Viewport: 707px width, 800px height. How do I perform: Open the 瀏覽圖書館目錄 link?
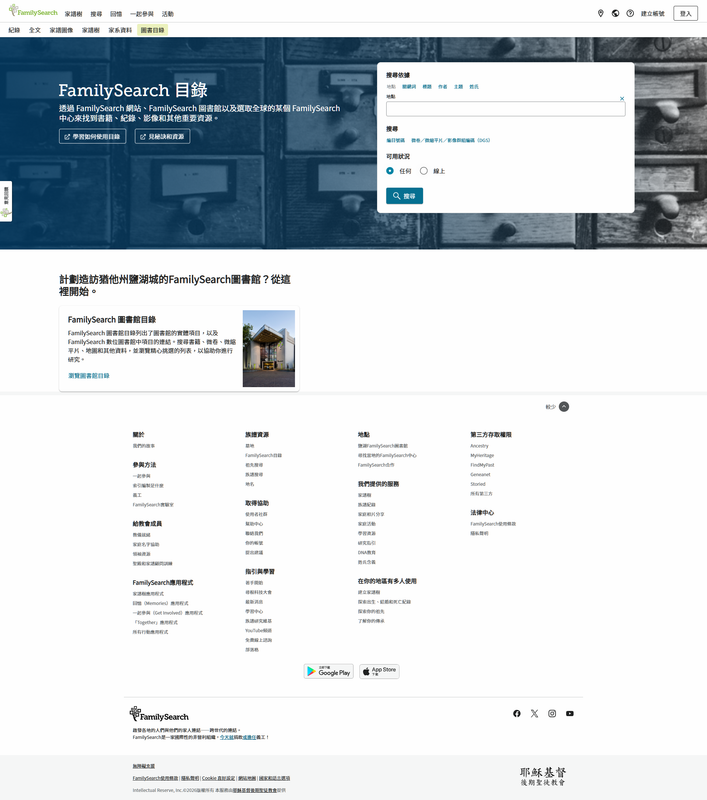89,376
